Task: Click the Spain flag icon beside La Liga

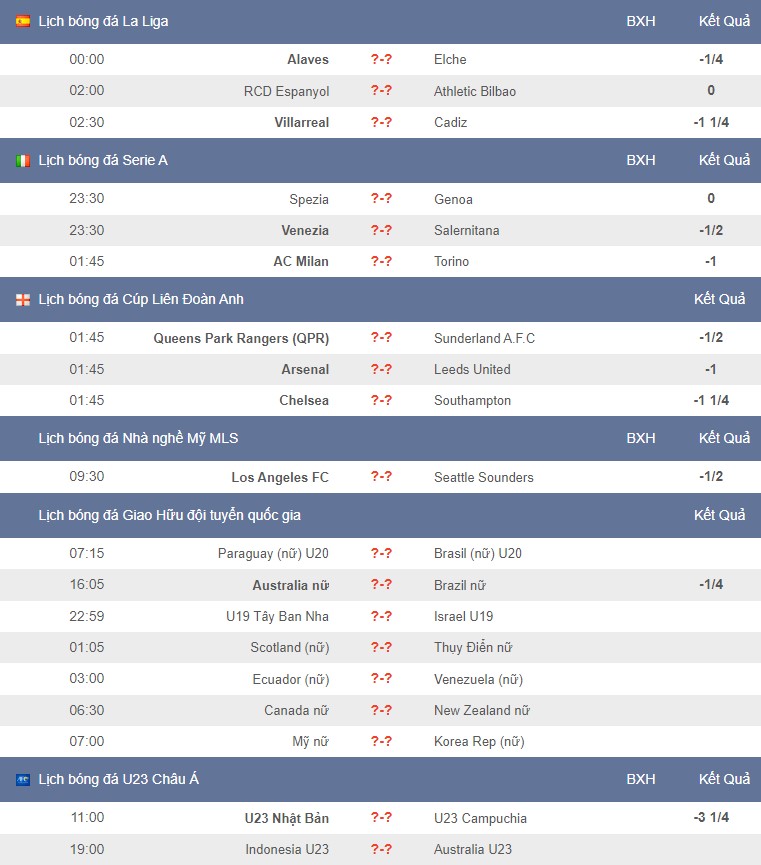Action: pos(23,22)
